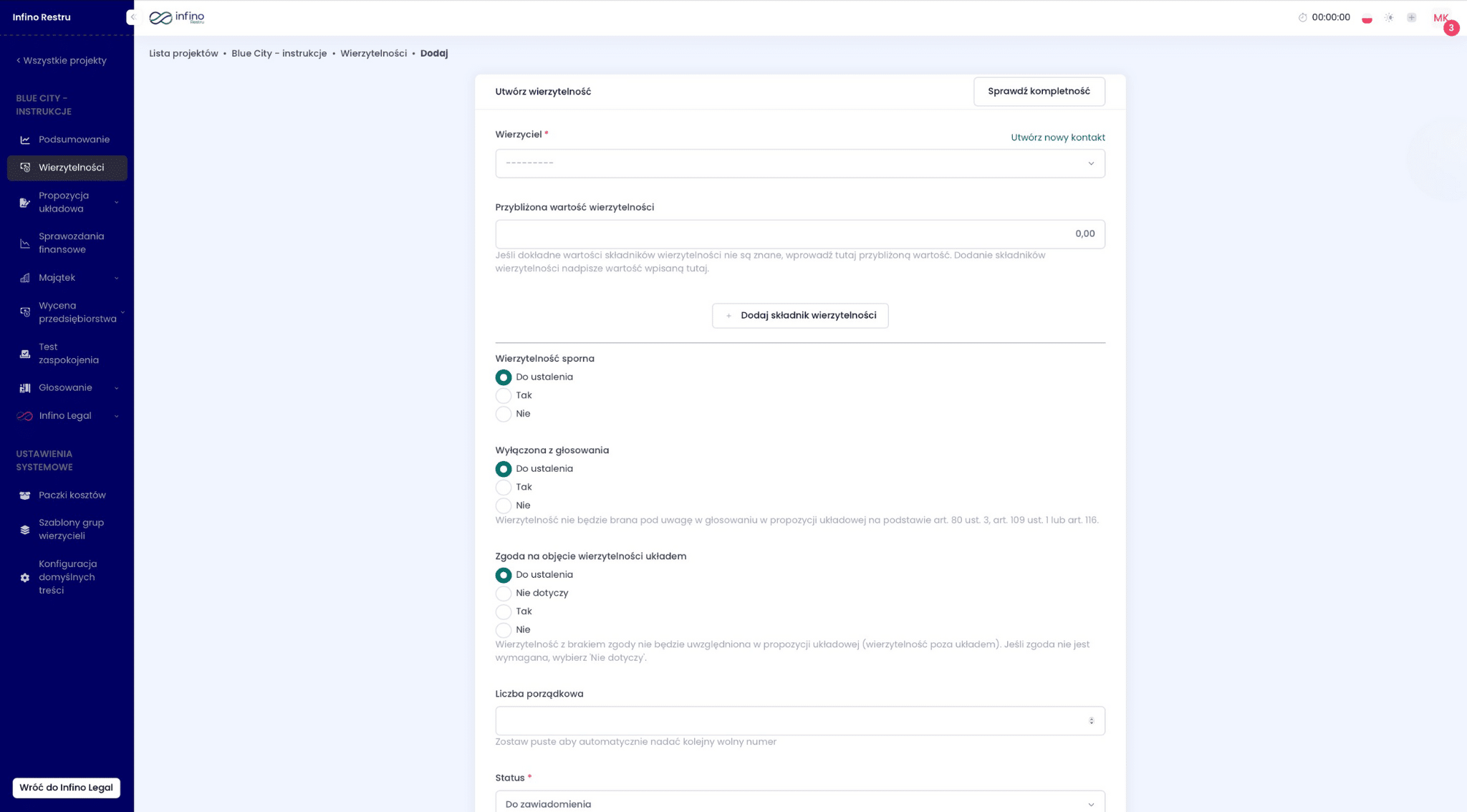Open the Wierzyciel dropdown

(x=799, y=163)
